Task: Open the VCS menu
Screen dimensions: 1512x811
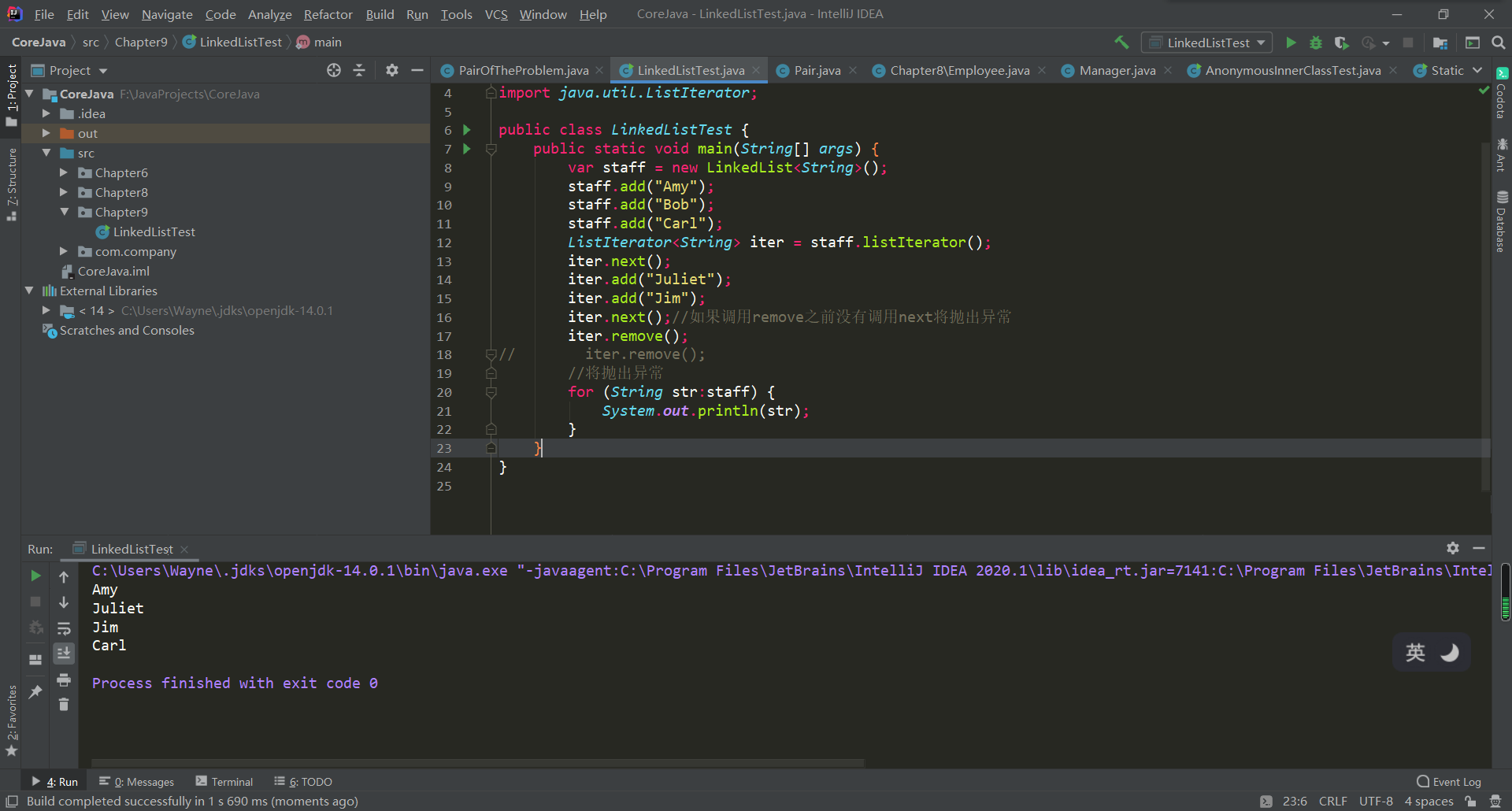Action: tap(496, 14)
